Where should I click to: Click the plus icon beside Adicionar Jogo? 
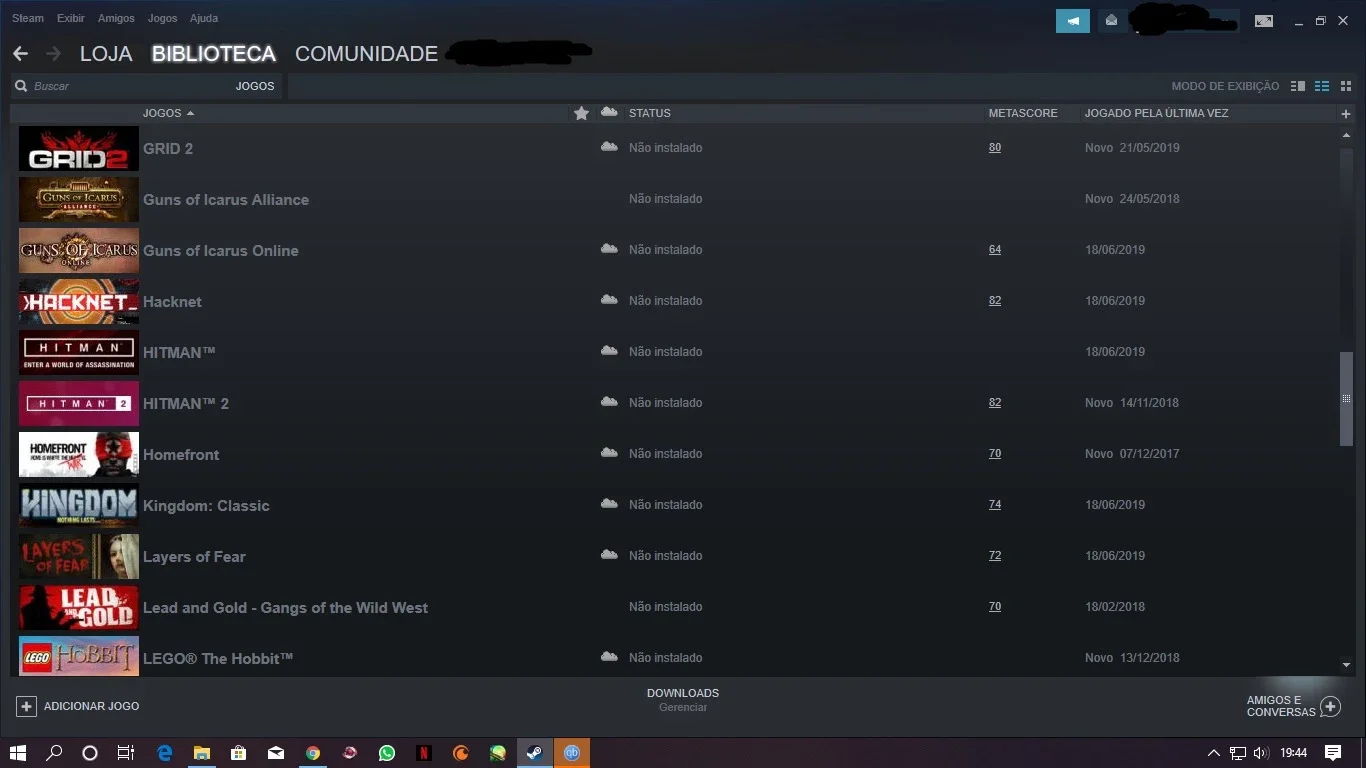tap(26, 706)
